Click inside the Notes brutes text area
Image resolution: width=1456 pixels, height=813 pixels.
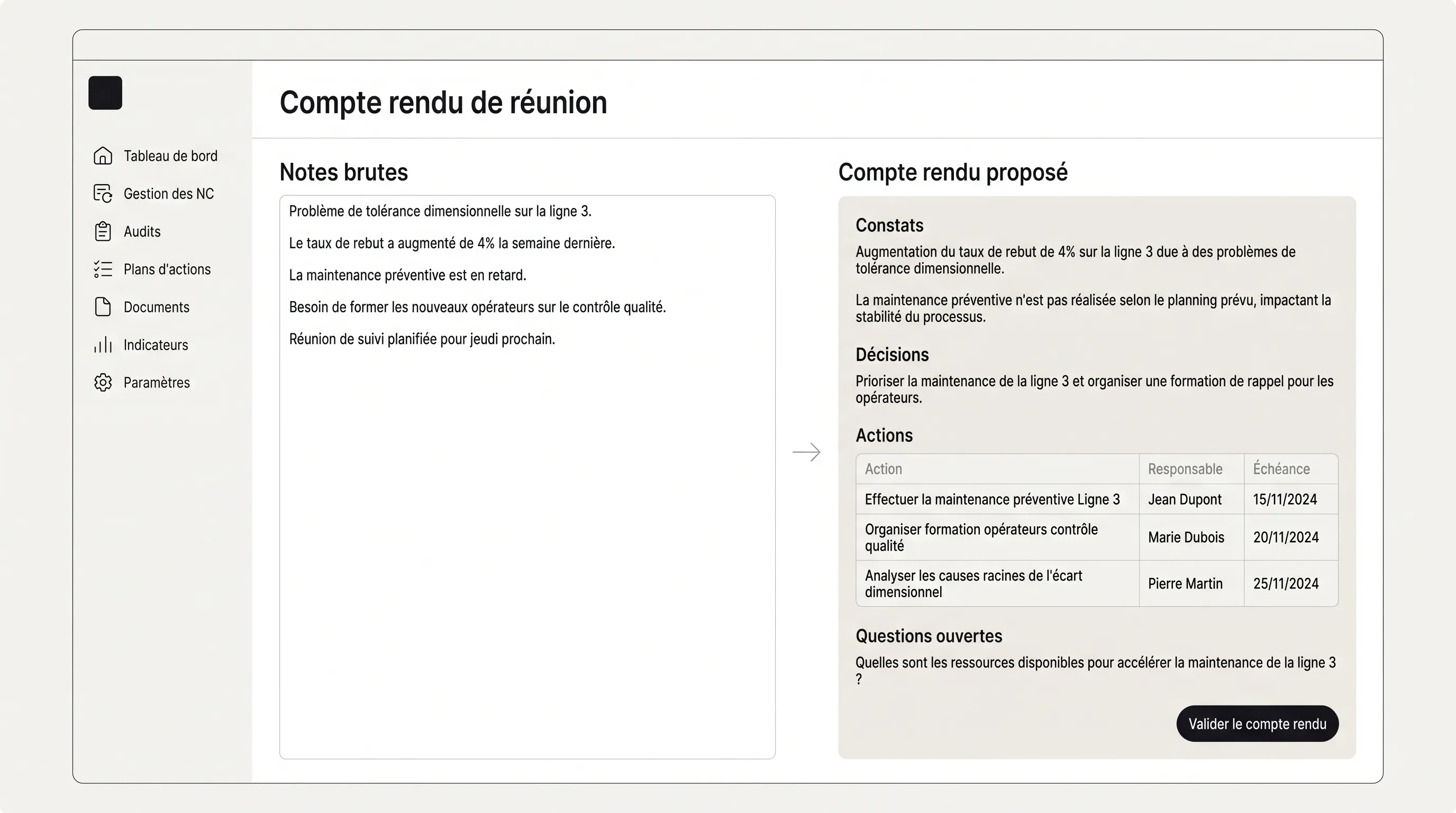(527, 477)
